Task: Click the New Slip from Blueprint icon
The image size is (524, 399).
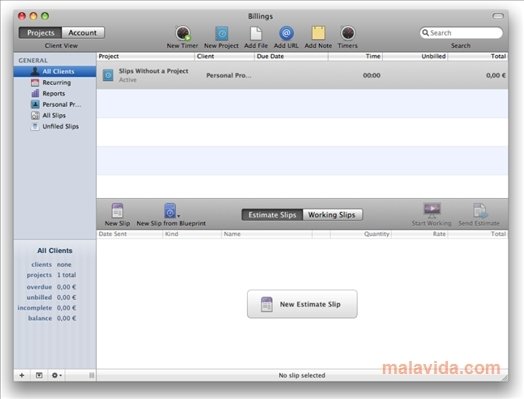Action: click(170, 211)
